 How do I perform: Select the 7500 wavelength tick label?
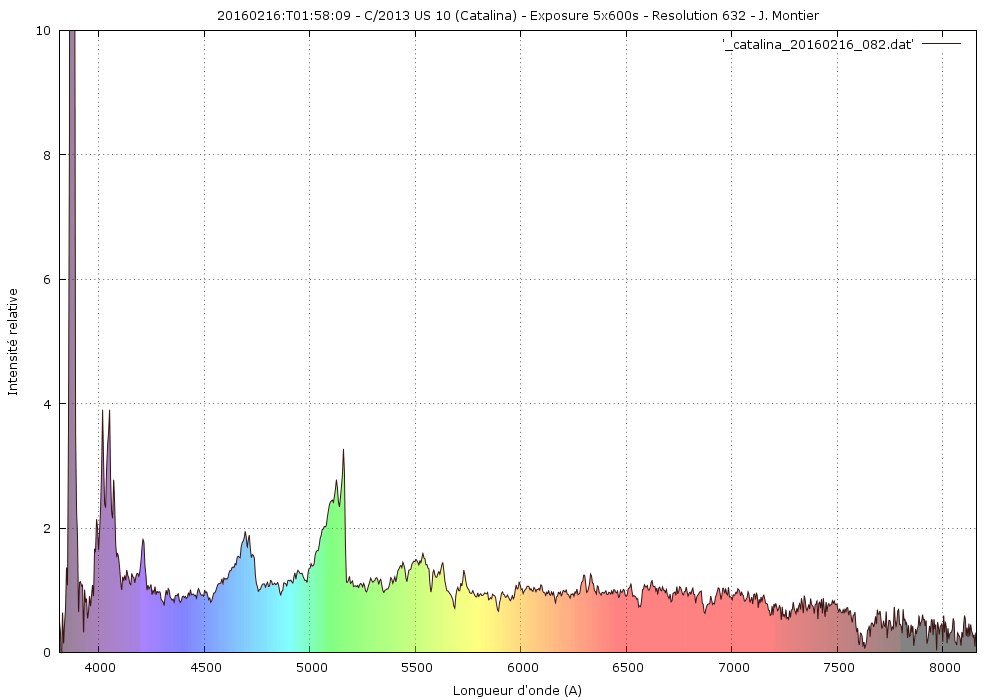point(838,667)
